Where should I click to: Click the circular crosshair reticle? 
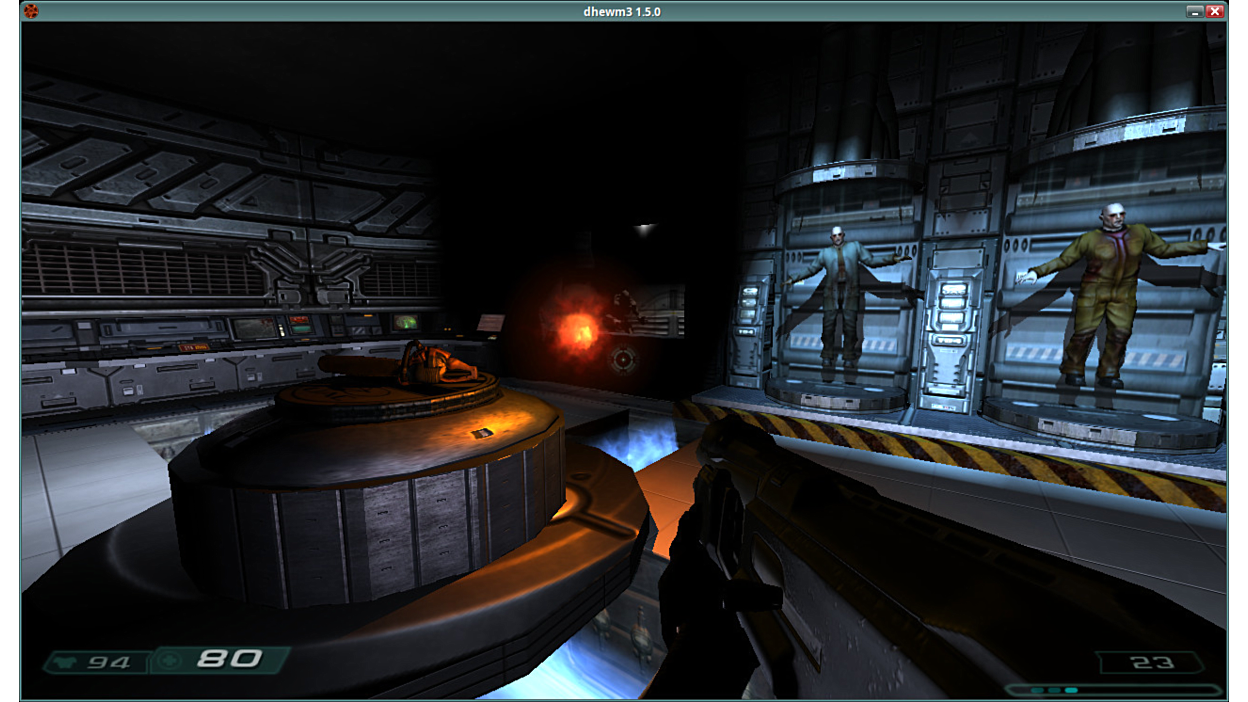tap(624, 358)
